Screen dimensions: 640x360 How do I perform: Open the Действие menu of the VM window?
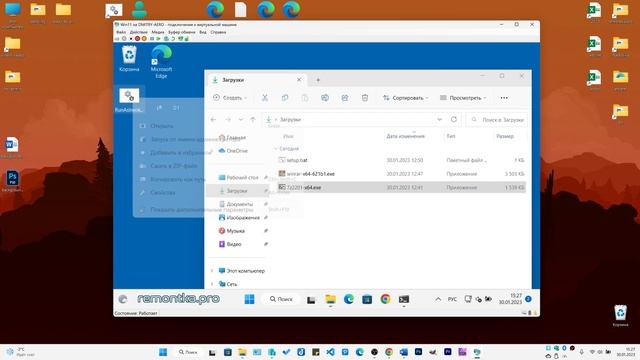[138, 32]
